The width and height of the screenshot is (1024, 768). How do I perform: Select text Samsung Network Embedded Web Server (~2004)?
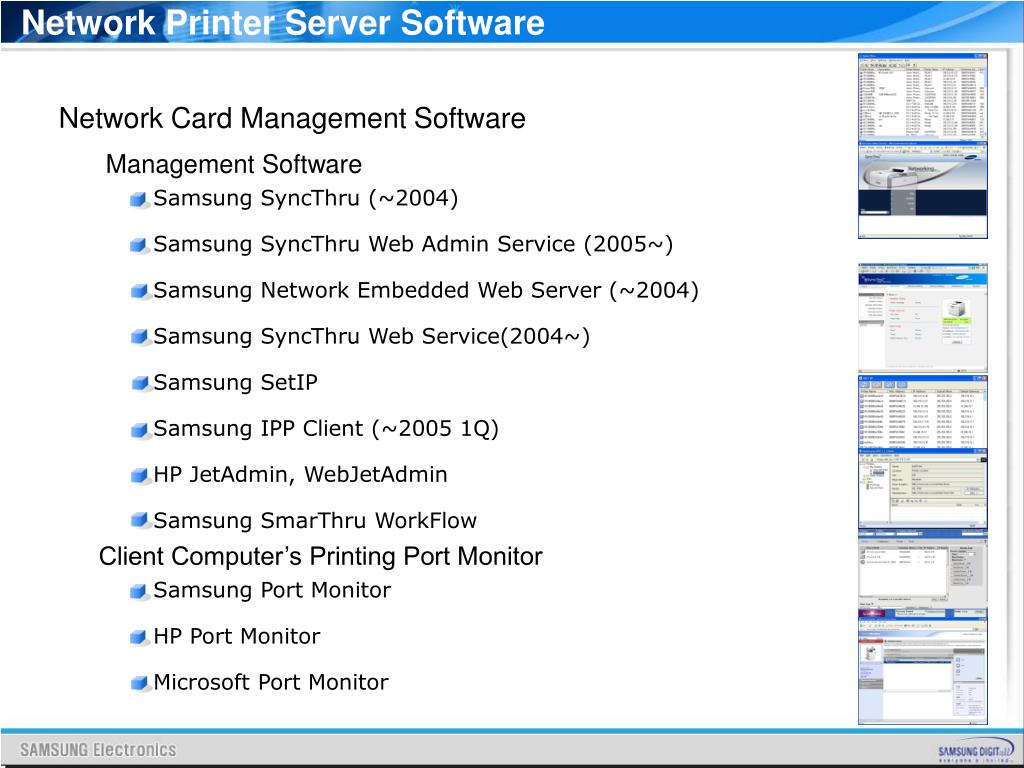(426, 290)
